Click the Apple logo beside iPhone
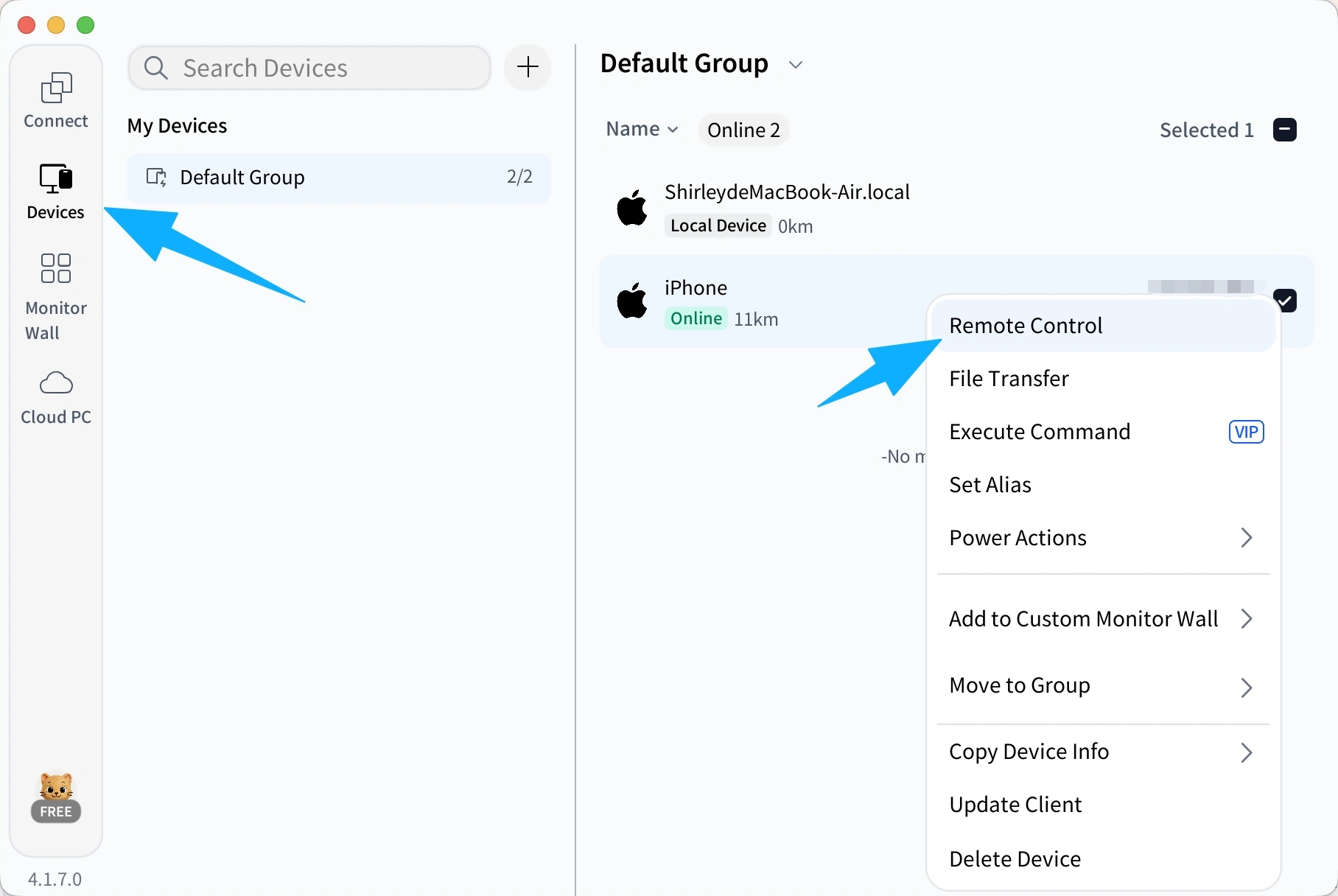Viewport: 1338px width, 896px height. 632,301
